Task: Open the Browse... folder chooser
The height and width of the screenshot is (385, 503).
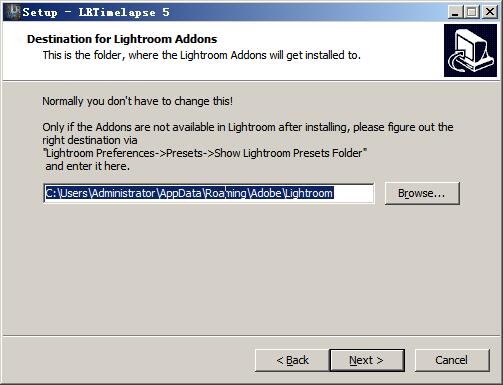Action: [422, 193]
